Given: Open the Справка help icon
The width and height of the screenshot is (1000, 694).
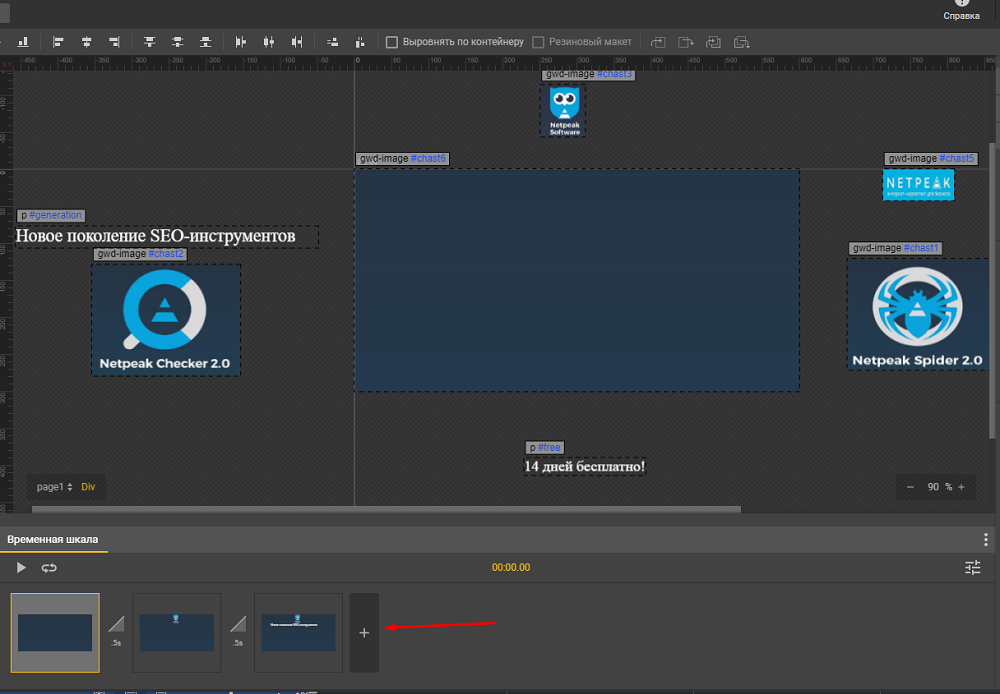Looking at the screenshot, I should [x=962, y=4].
